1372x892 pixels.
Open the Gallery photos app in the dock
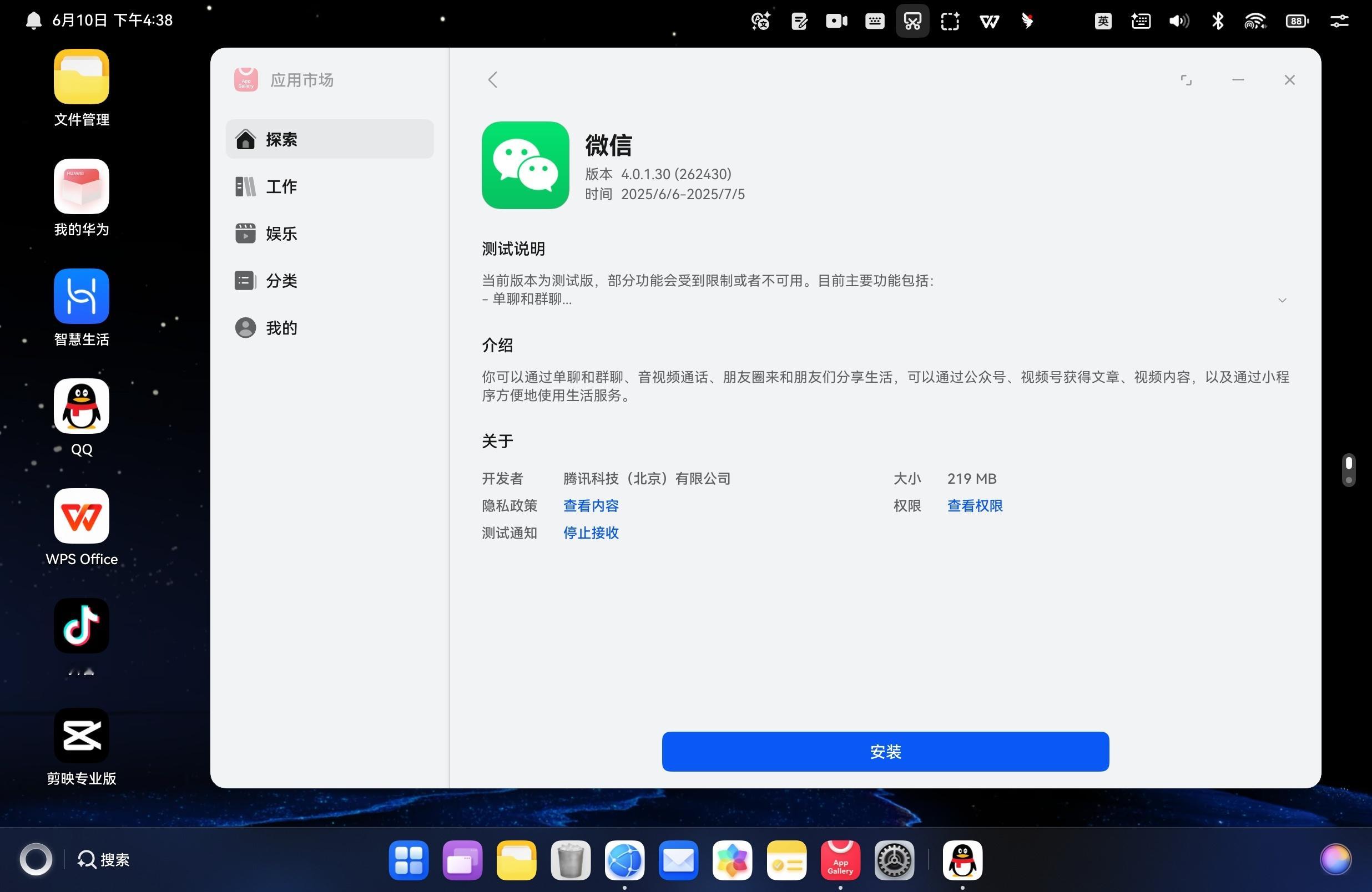[x=732, y=860]
